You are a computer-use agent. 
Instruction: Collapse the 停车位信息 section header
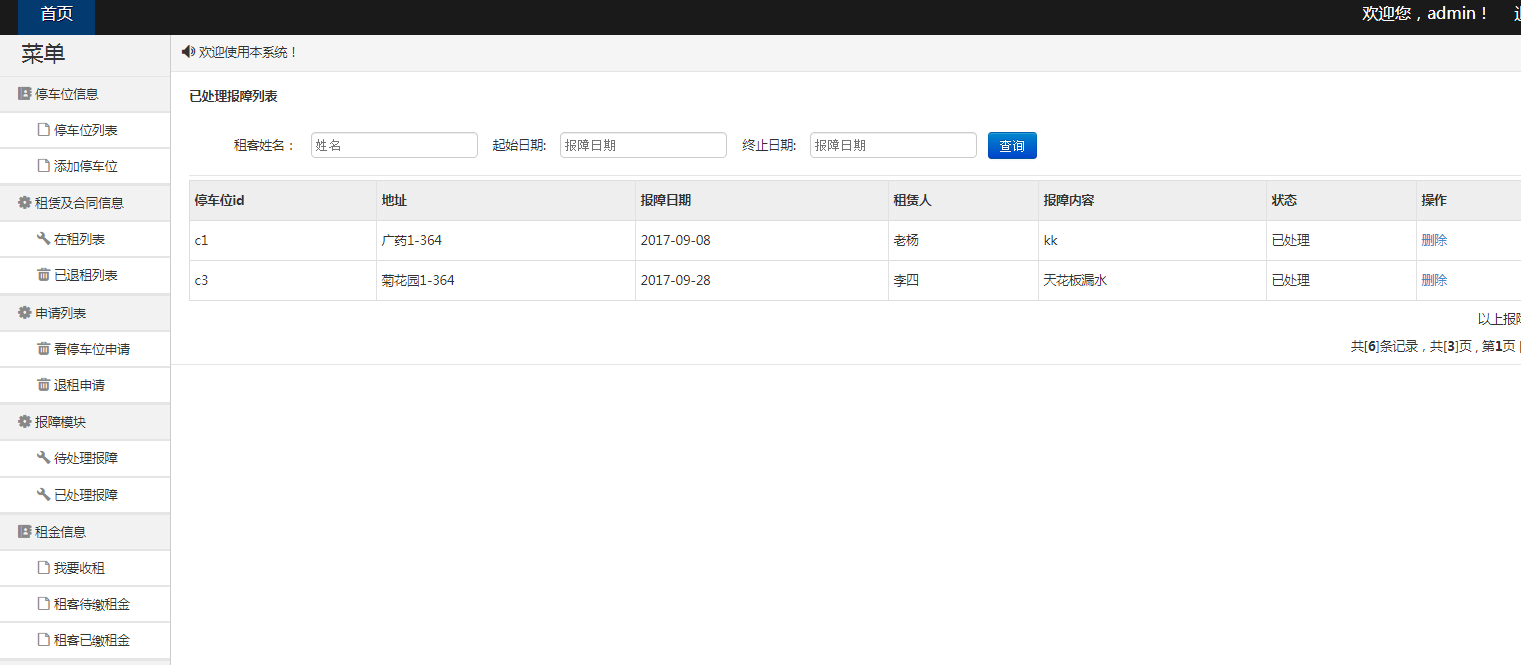(85, 94)
